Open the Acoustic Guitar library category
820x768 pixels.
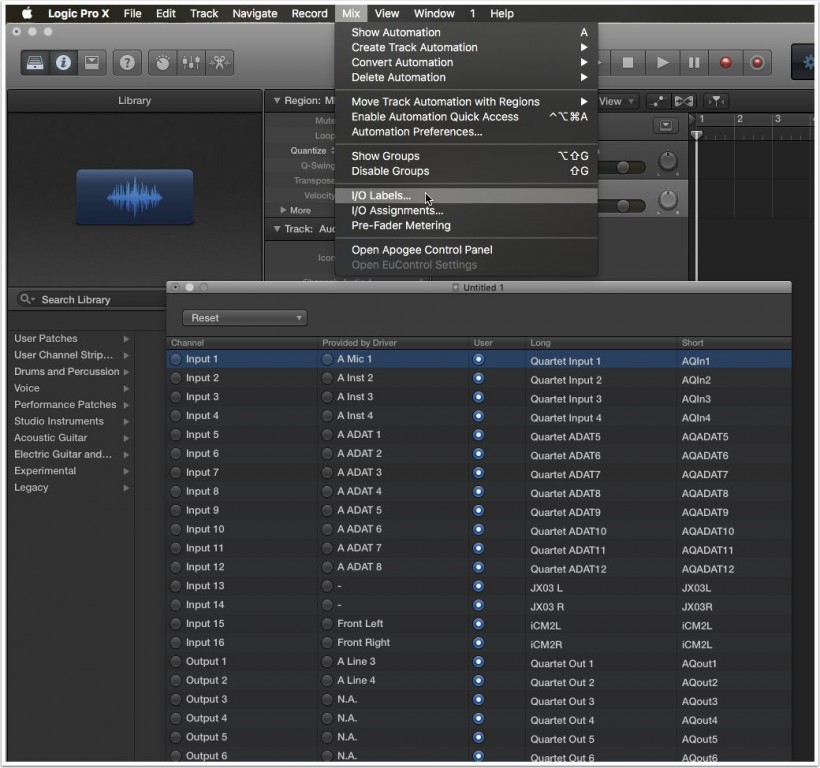pyautogui.click(x=71, y=438)
